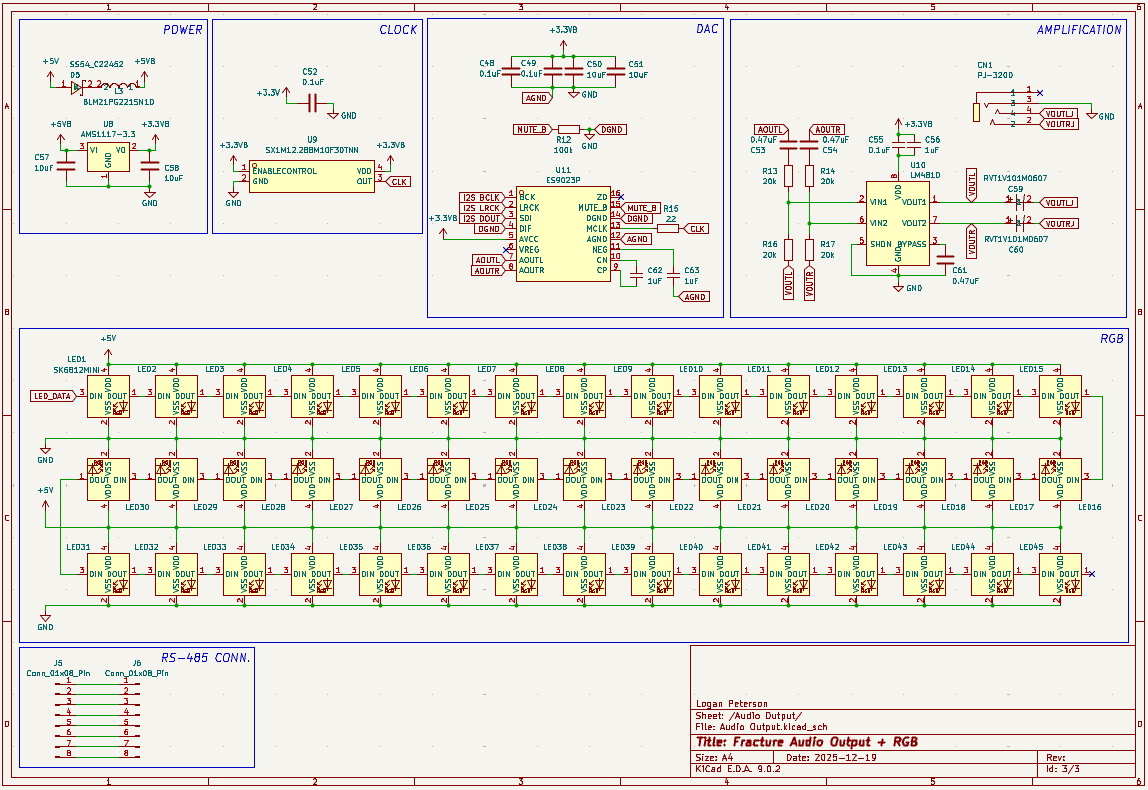
Task: Select the D5 Schottky diode symbol
Action: [77, 87]
